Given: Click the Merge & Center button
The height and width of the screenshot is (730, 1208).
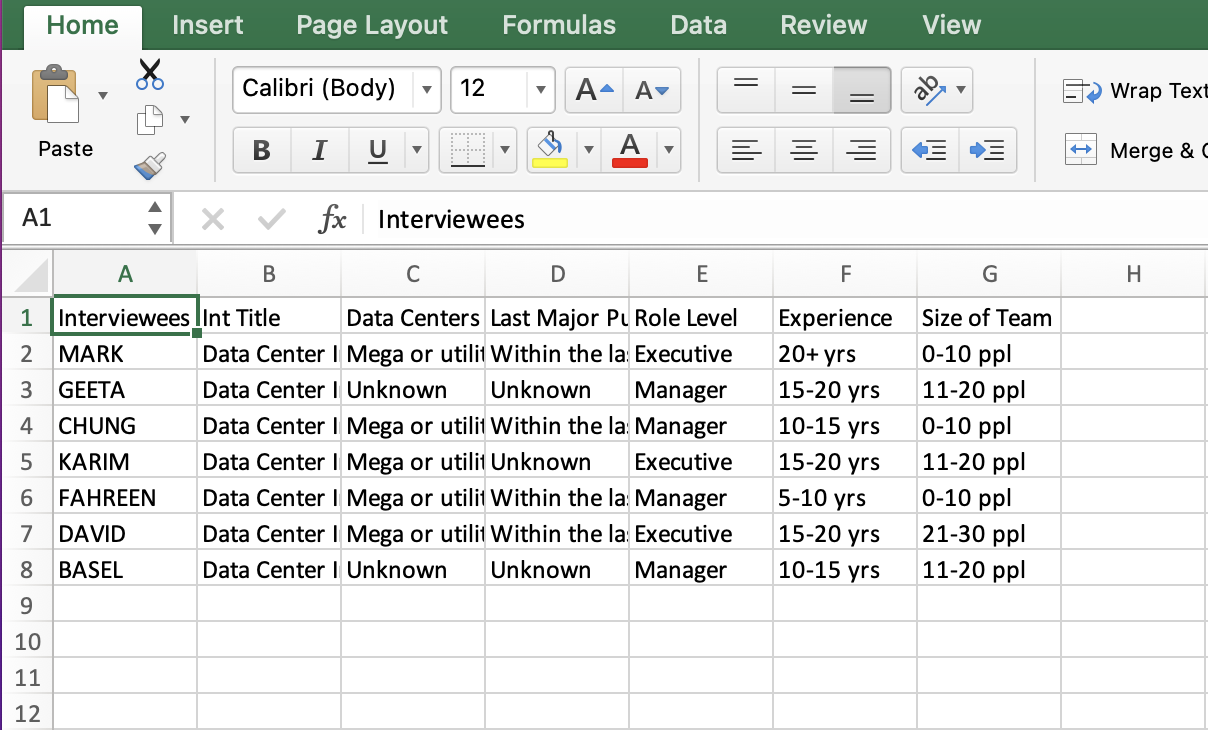Looking at the screenshot, I should pos(1137,151).
